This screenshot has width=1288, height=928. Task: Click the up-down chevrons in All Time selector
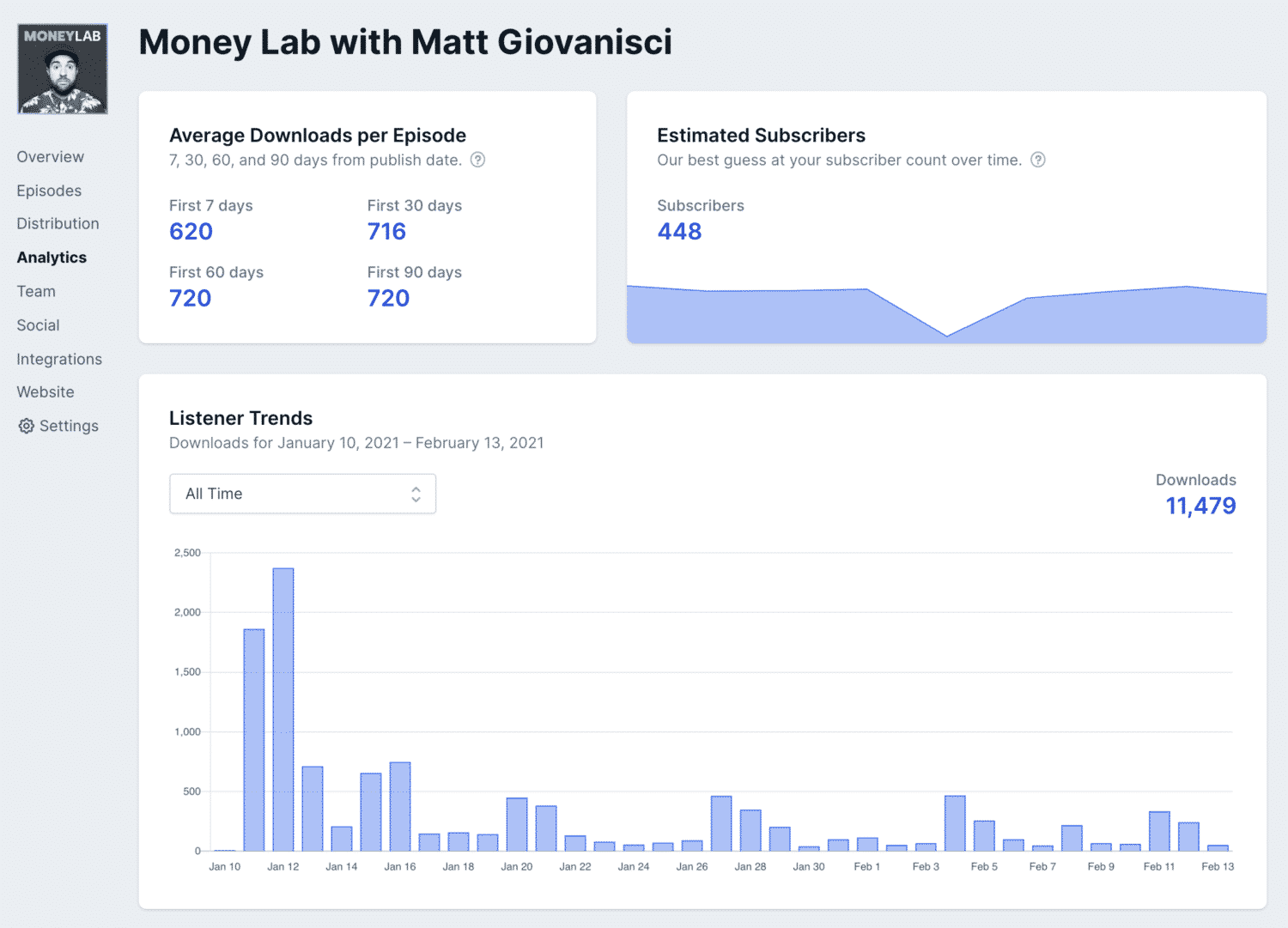[x=416, y=494]
